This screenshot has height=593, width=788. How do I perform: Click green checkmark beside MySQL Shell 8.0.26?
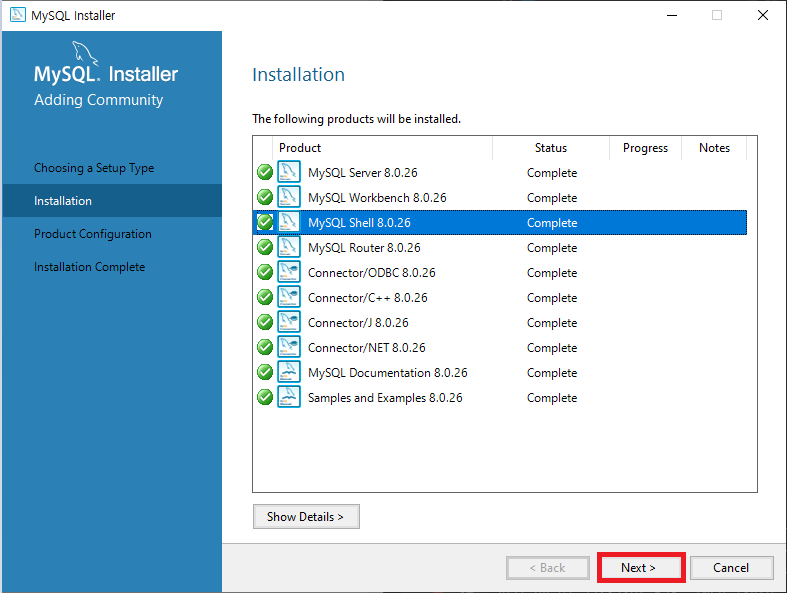point(265,222)
